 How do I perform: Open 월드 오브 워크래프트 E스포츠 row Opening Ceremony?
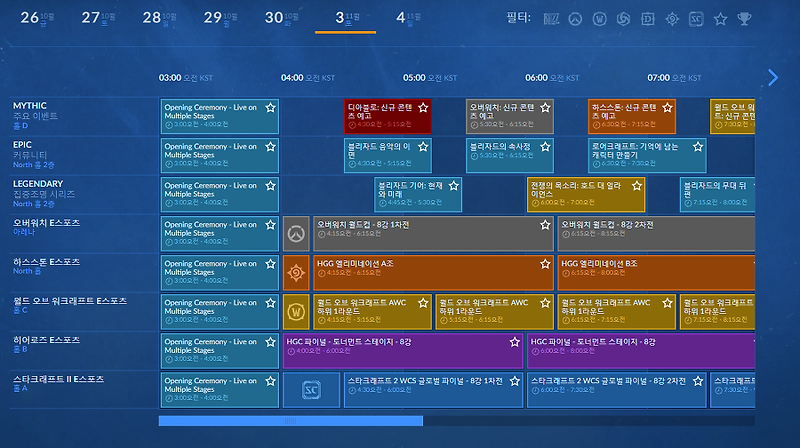click(x=219, y=312)
